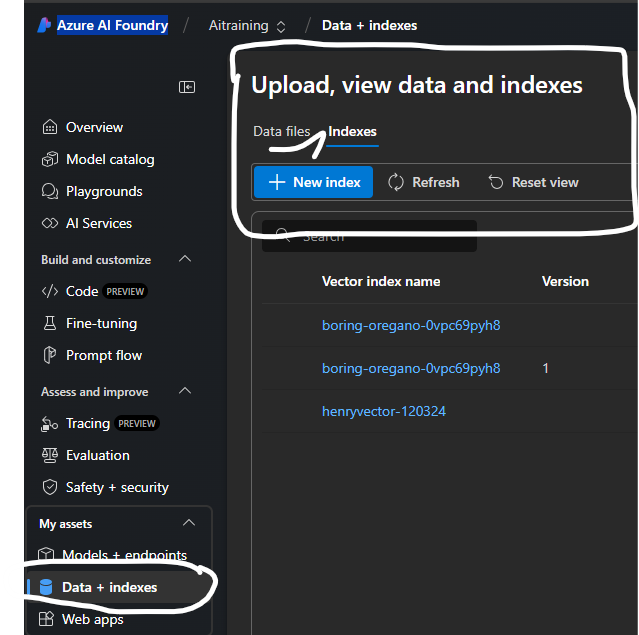The height and width of the screenshot is (635, 639).
Task: Click the PREVIEW badge next to Code
Action: click(x=125, y=291)
